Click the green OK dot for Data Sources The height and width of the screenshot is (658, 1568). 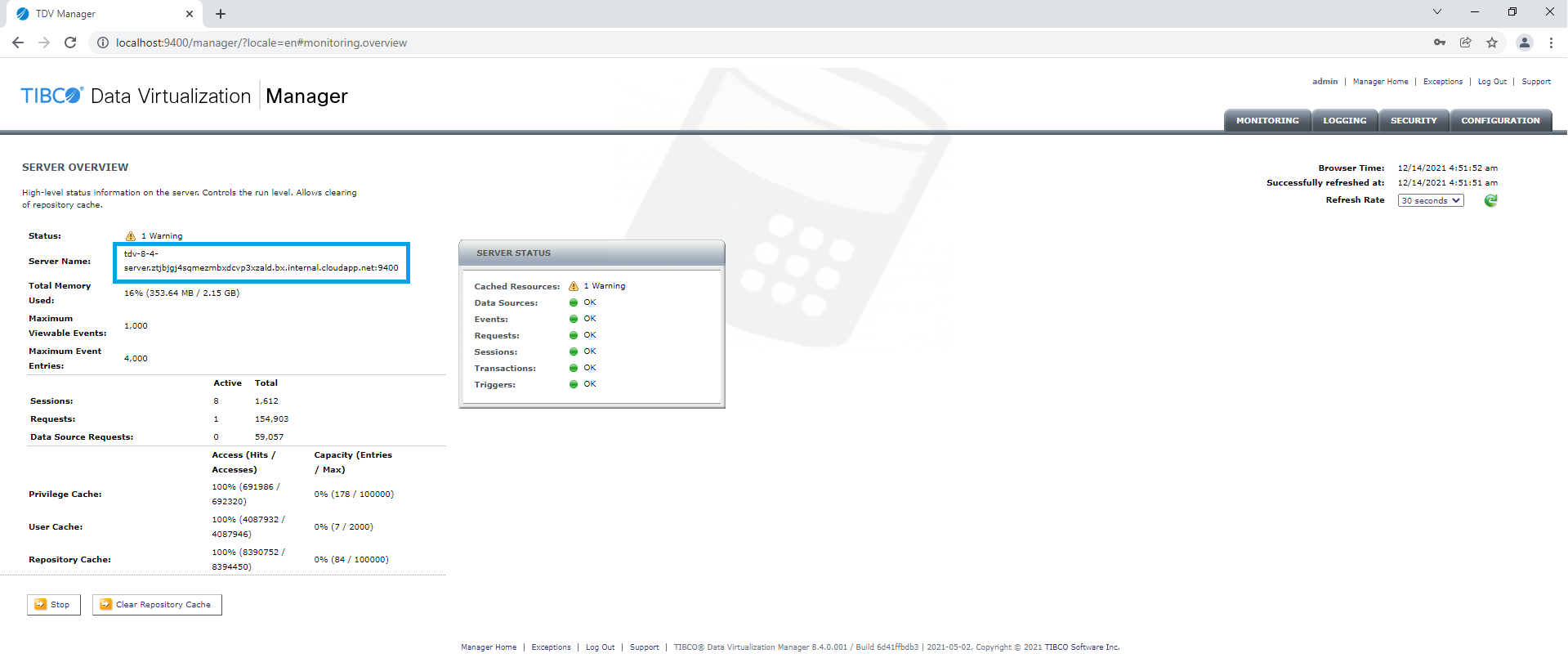tap(574, 302)
